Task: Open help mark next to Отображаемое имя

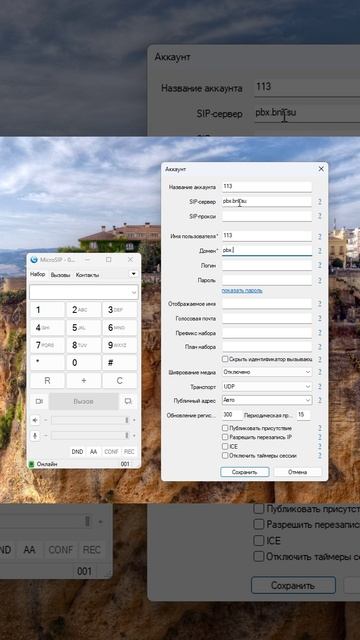Action: [320, 304]
